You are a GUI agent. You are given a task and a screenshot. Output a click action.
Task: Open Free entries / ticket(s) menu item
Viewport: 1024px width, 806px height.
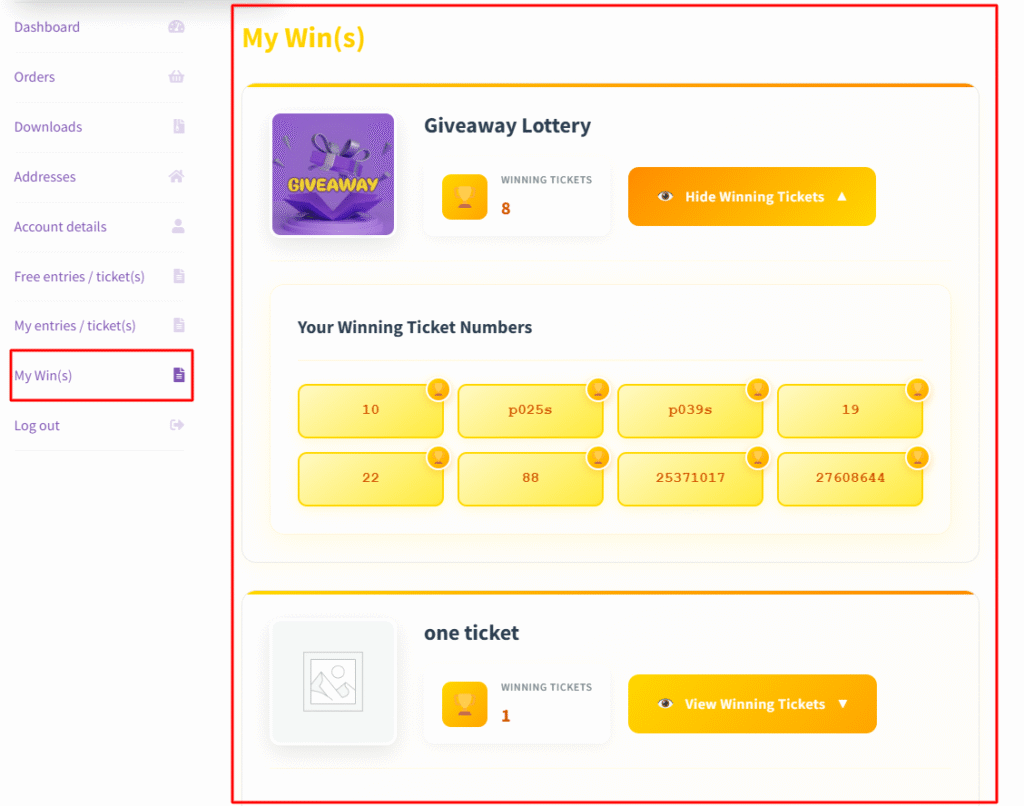tap(79, 276)
